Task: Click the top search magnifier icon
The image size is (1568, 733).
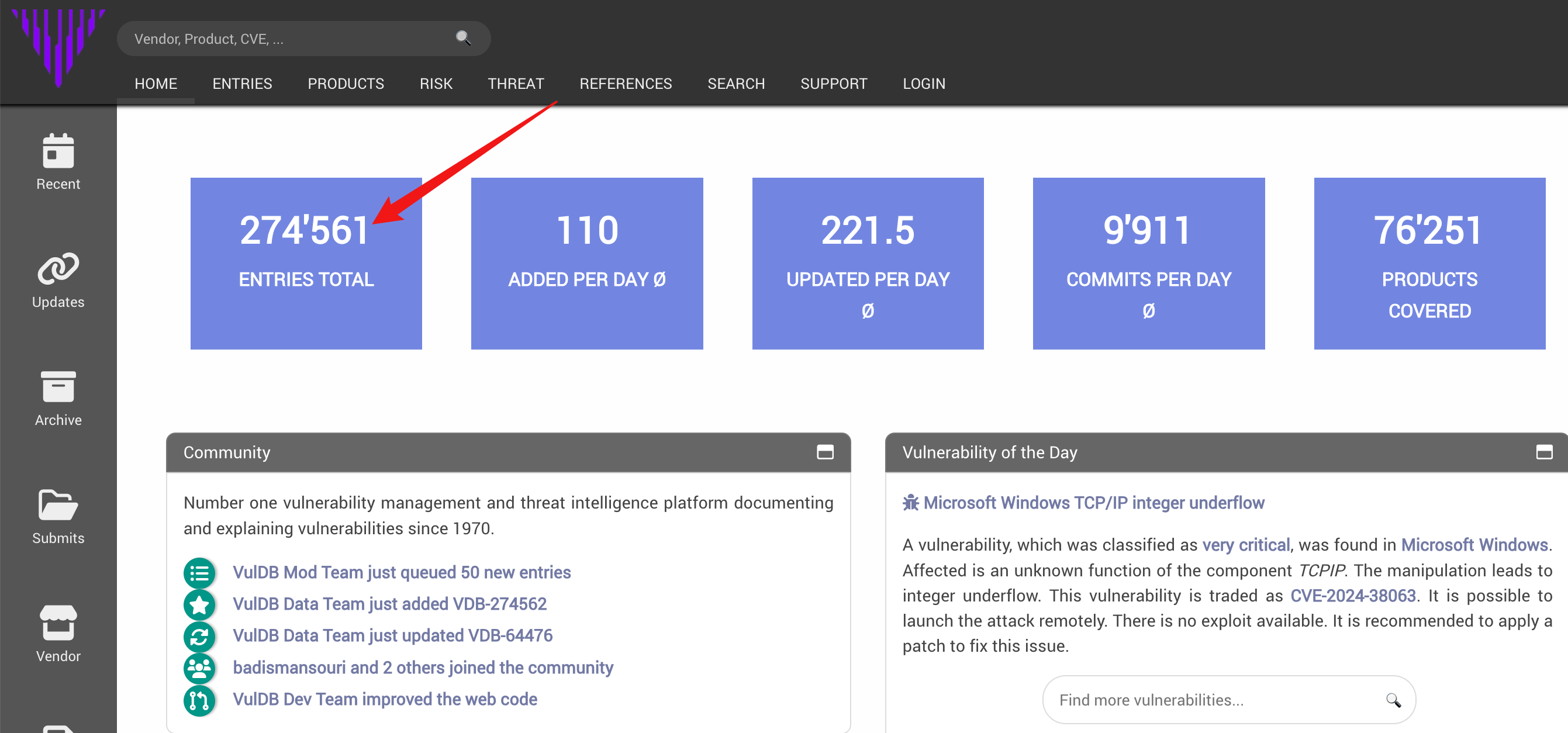Action: (463, 39)
